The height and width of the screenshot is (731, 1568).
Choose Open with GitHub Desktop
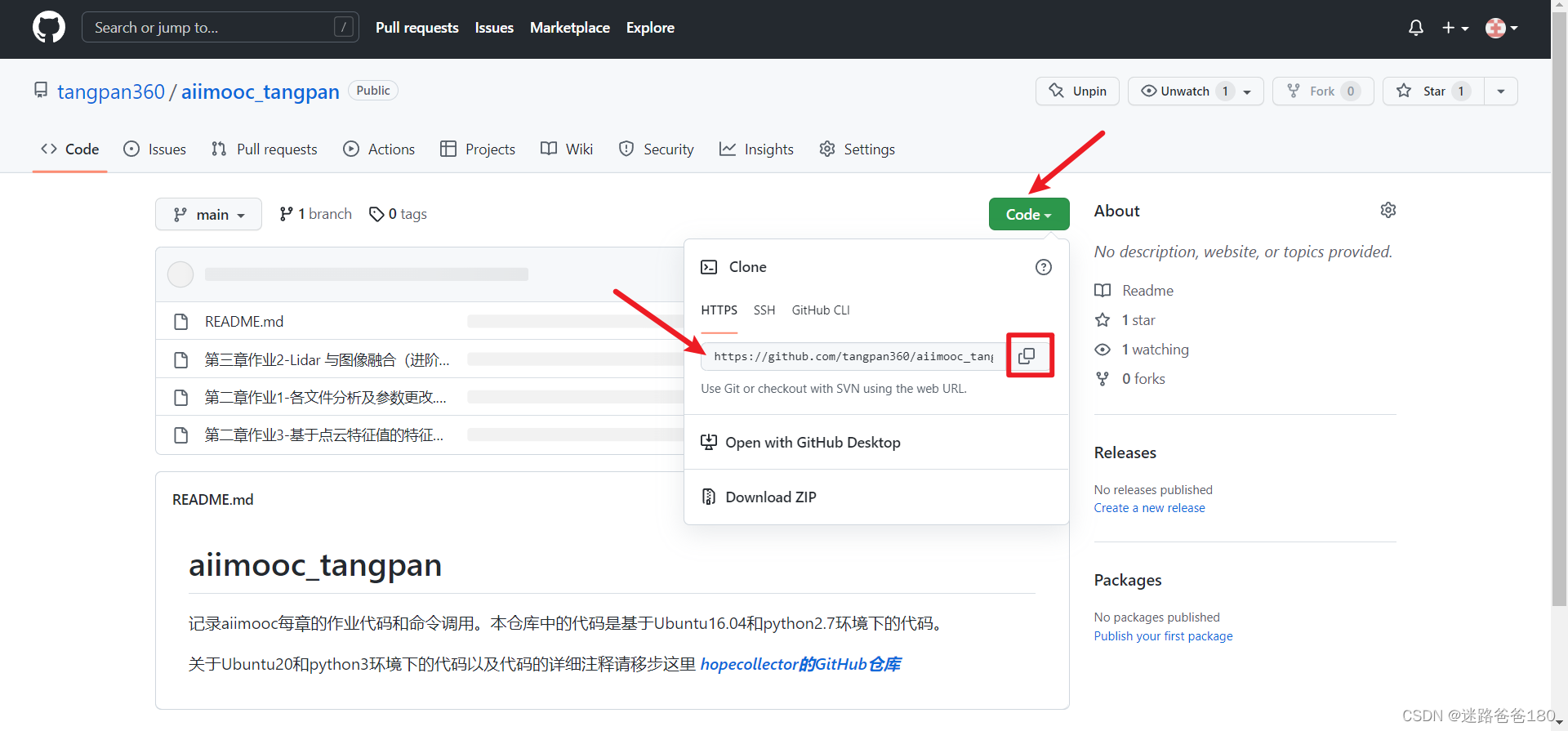tap(800, 442)
